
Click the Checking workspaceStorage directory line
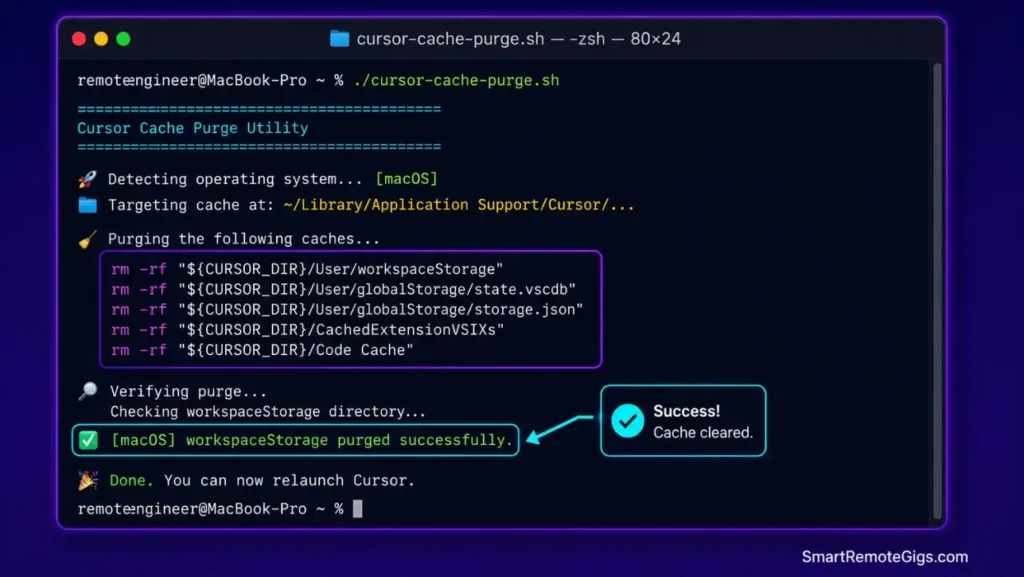(268, 412)
